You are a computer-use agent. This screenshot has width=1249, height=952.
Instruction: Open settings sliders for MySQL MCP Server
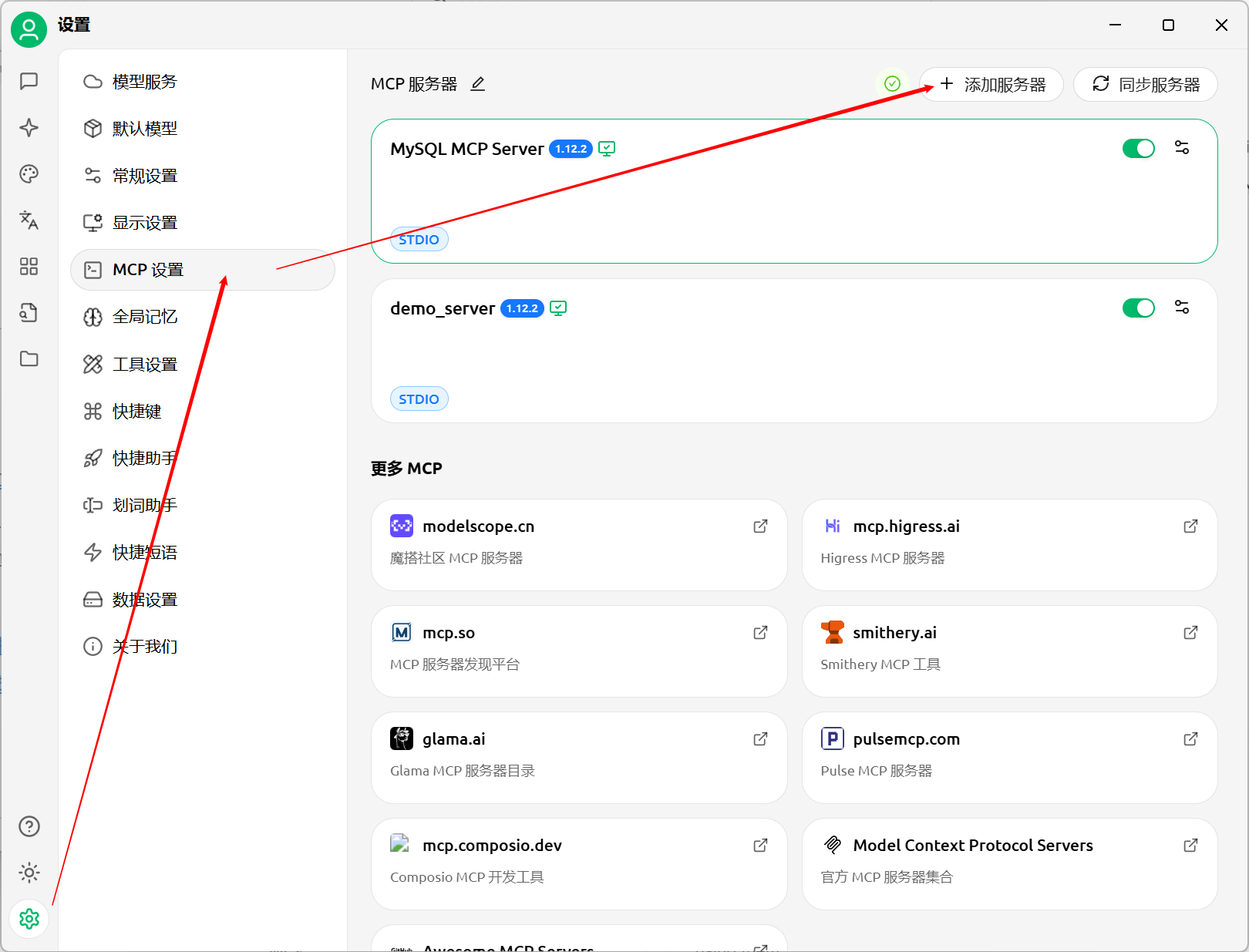1181,148
